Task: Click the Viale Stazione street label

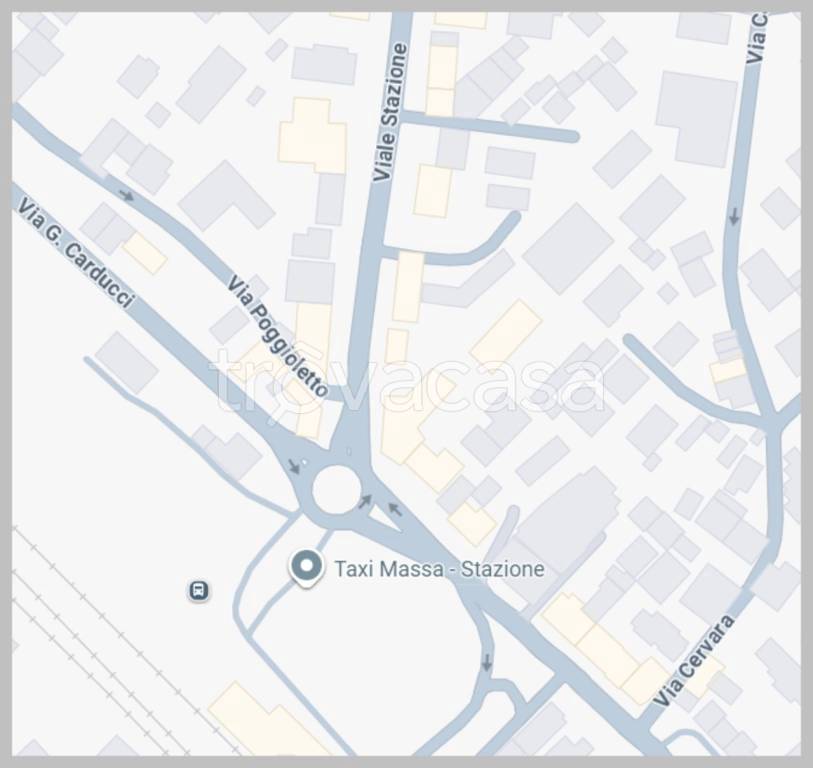Action: (x=390, y=112)
